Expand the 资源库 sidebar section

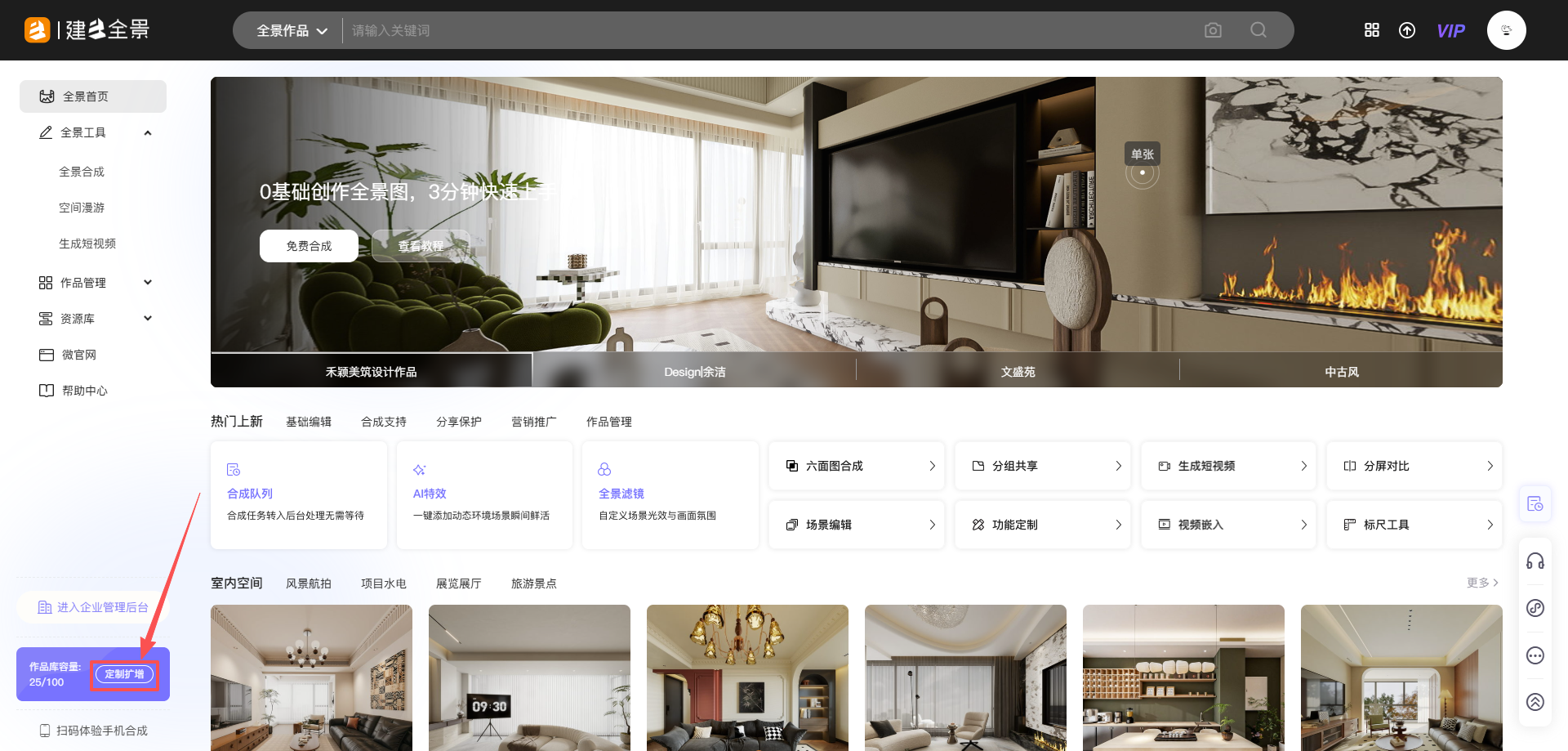pos(148,319)
